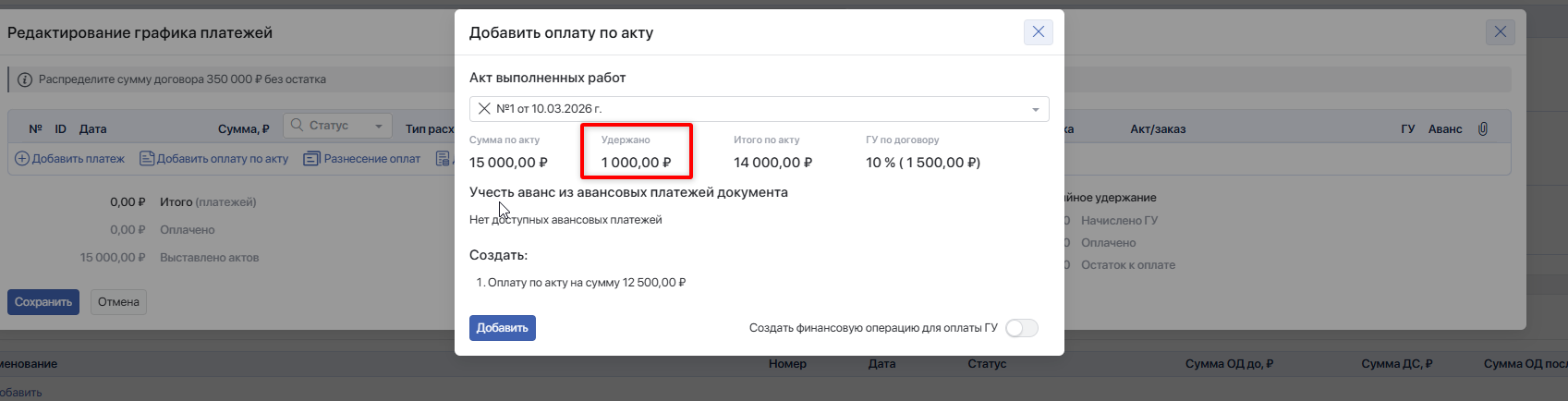This screenshot has width=1568, height=401.
Task: Click the 'Сумма, ₽' column header
Action: (x=243, y=129)
